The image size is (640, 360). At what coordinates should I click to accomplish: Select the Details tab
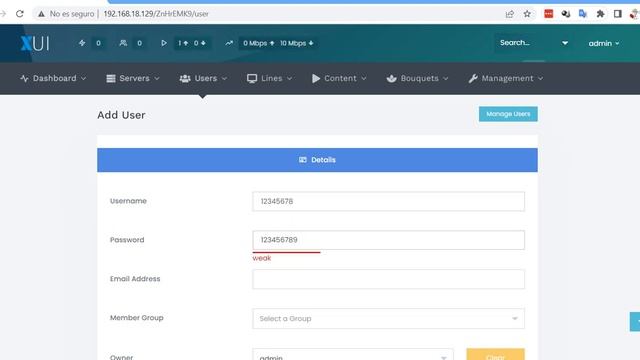click(x=317, y=160)
